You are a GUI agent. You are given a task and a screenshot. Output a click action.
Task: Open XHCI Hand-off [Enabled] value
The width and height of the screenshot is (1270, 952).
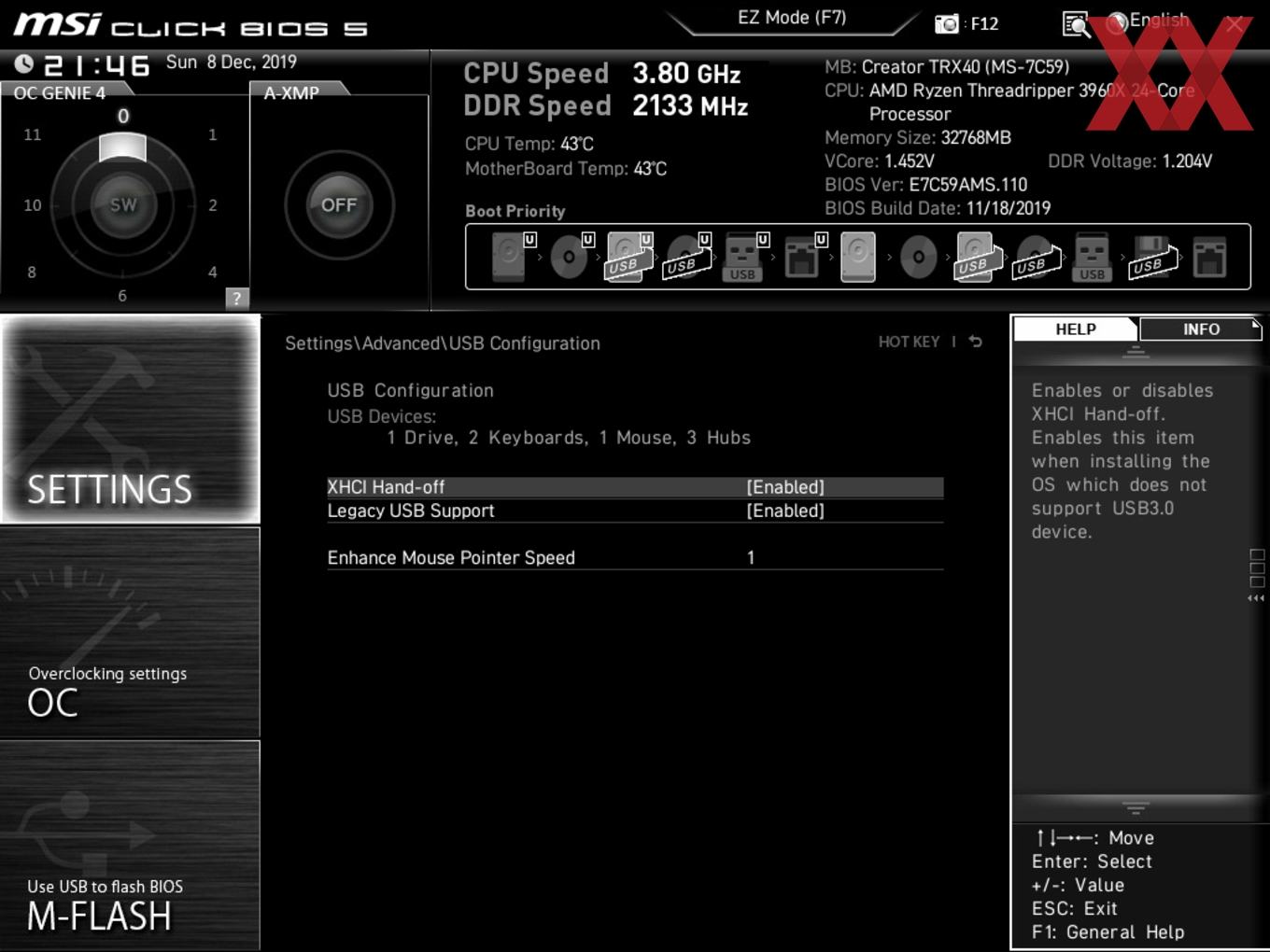click(x=785, y=487)
